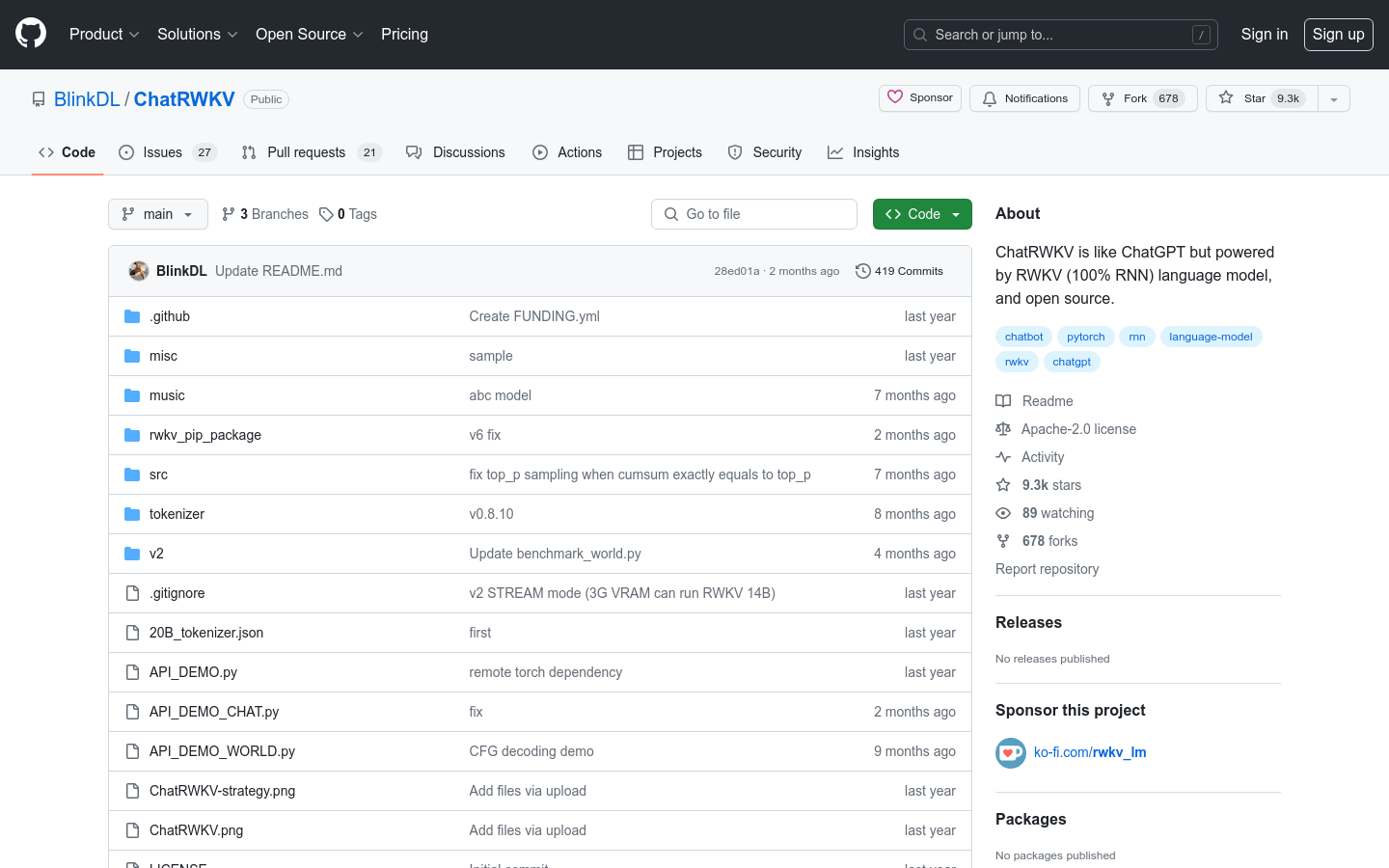Screen dimensions: 1389x868
Task: Open the ChatRWKV-strategy.png file
Action: coord(222,791)
